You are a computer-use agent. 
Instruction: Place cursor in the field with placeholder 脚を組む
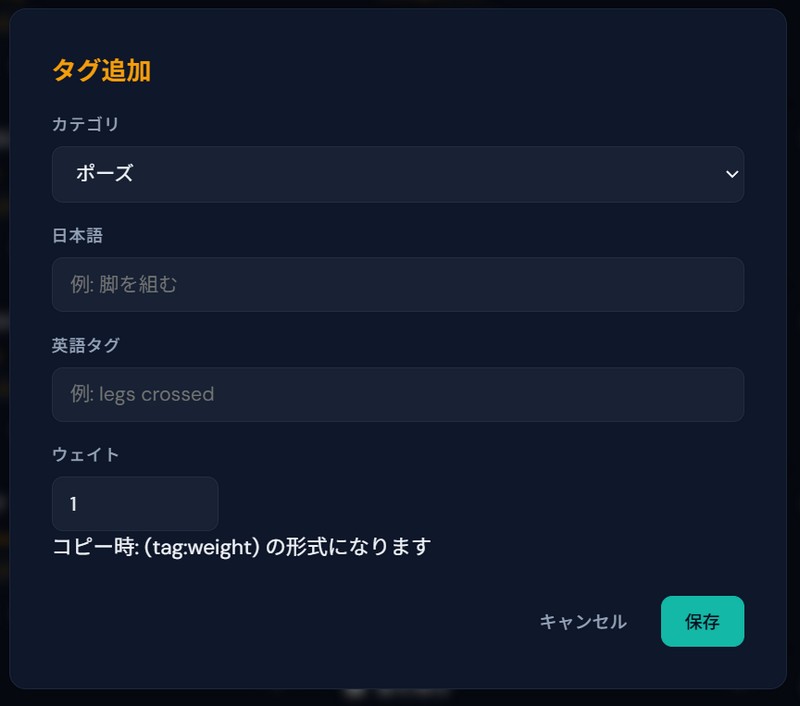pos(397,284)
